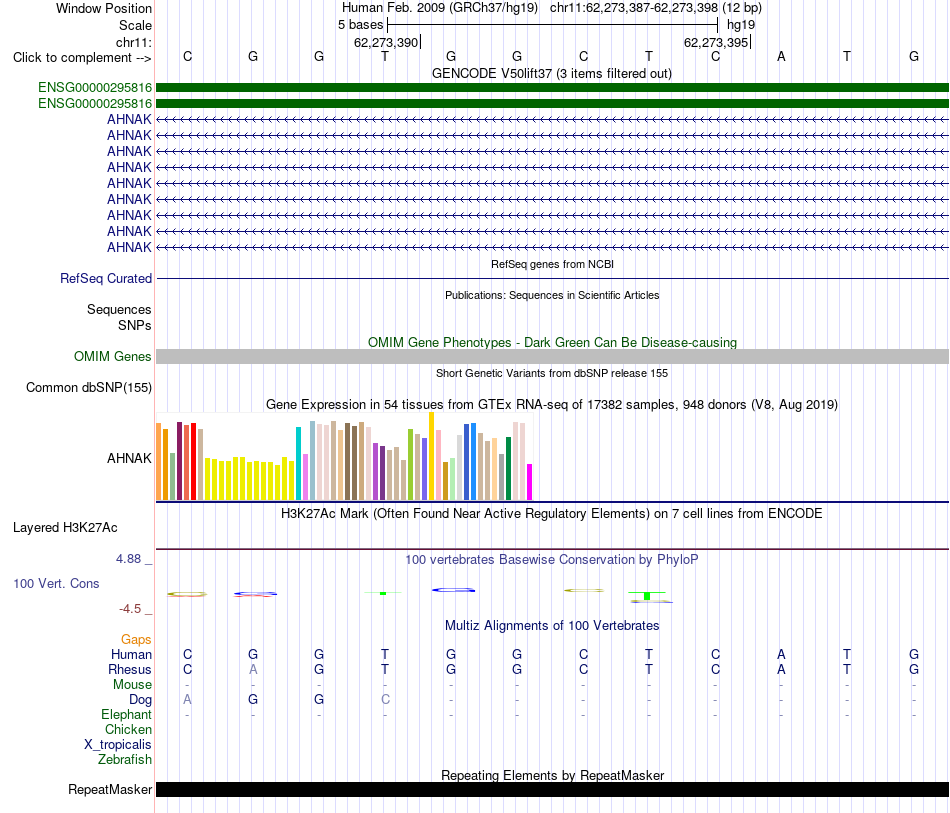Click the 'Click to complement -->' label

coord(82,58)
